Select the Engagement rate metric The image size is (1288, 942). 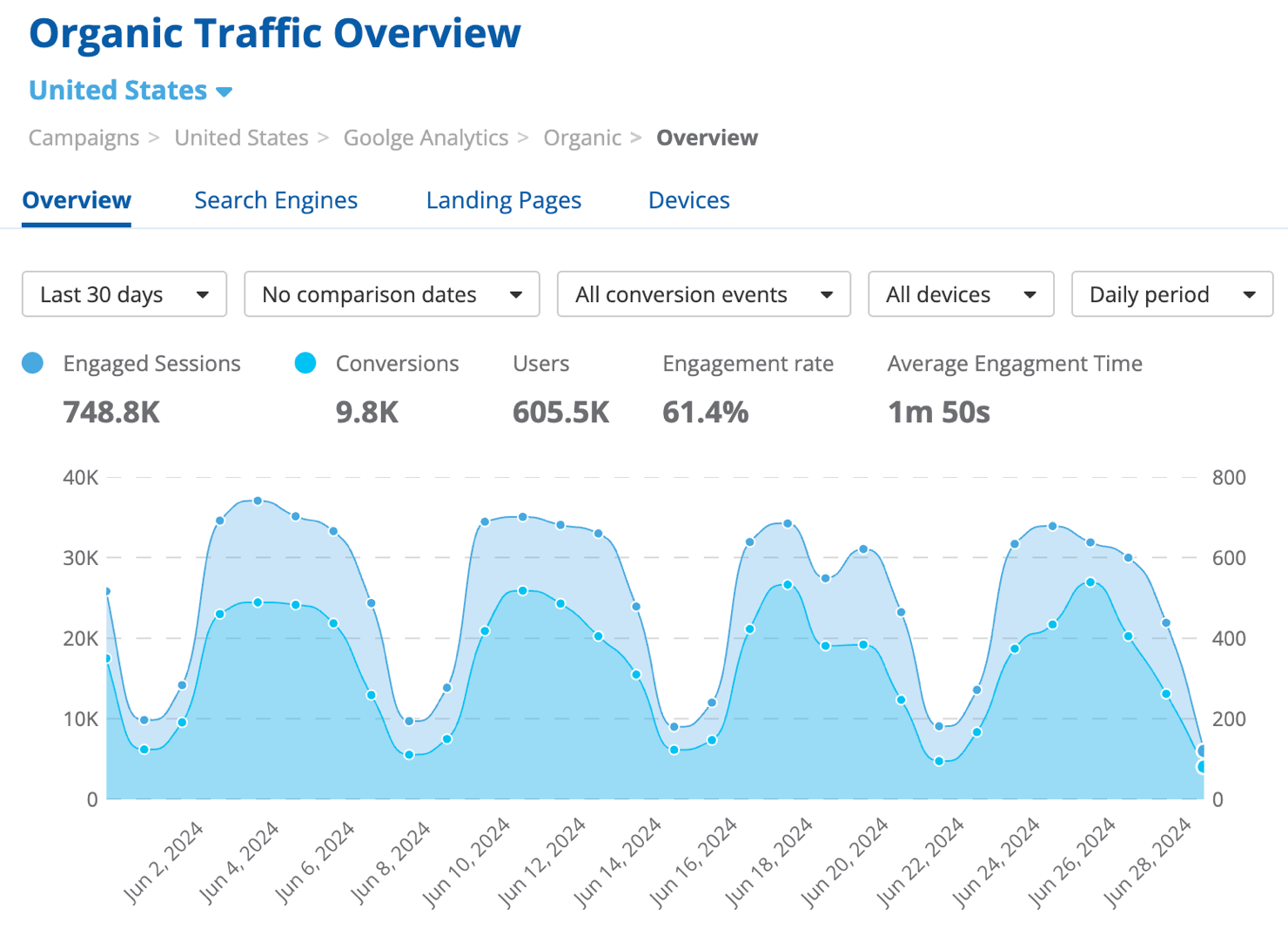pyautogui.click(x=748, y=364)
